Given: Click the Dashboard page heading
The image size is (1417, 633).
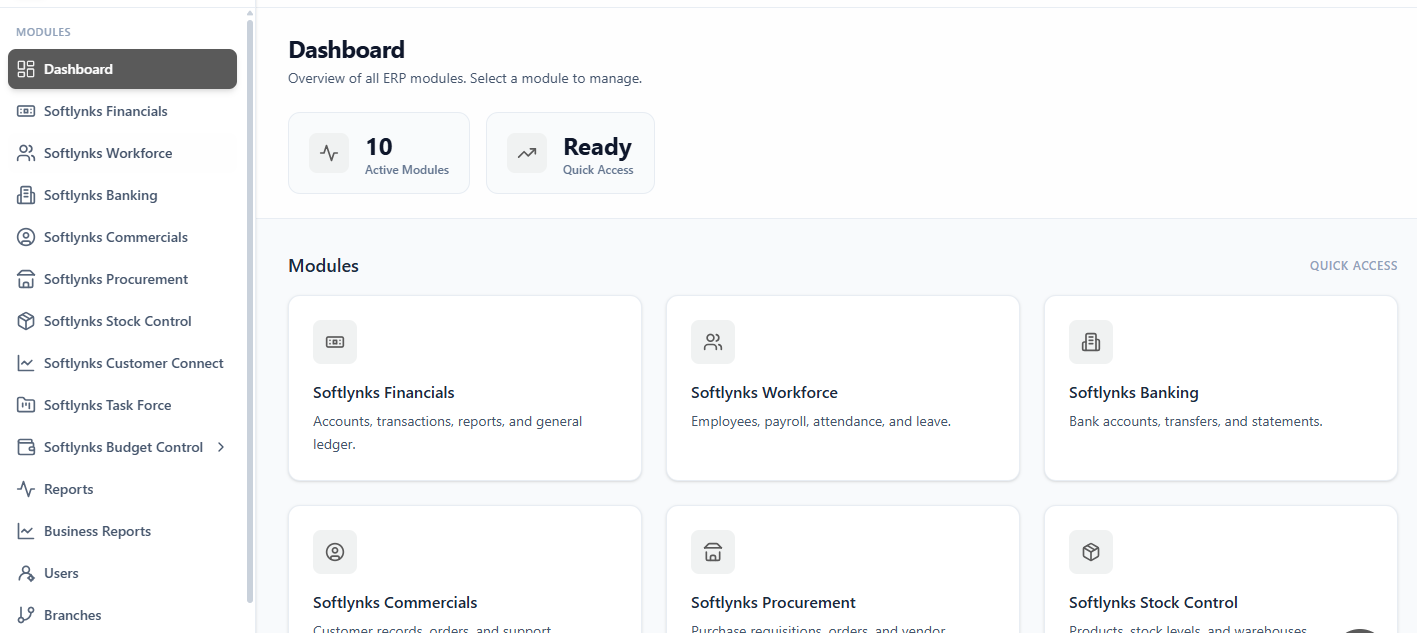Looking at the screenshot, I should click(x=346, y=50).
